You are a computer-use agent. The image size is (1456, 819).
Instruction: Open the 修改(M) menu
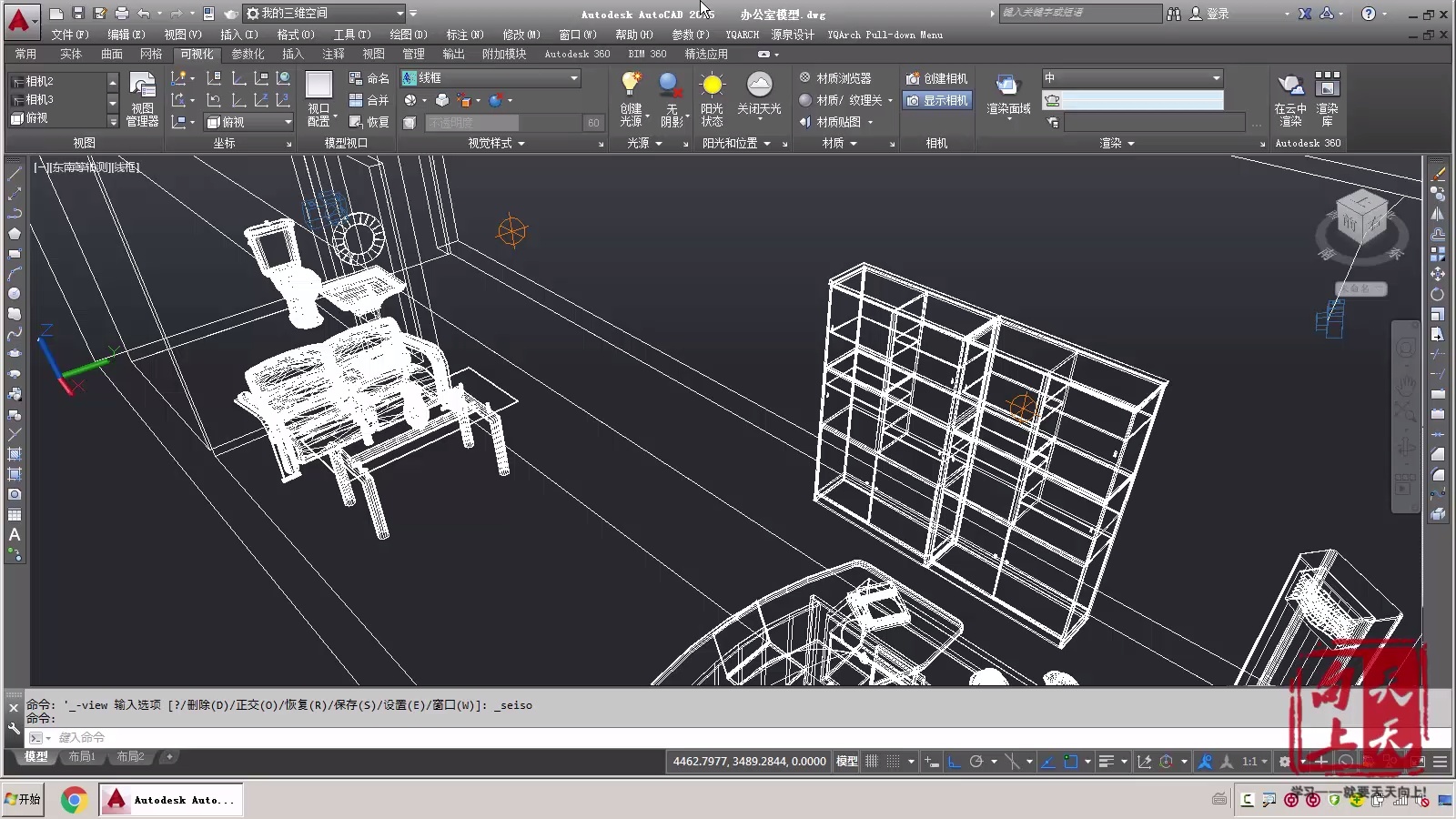tap(521, 35)
